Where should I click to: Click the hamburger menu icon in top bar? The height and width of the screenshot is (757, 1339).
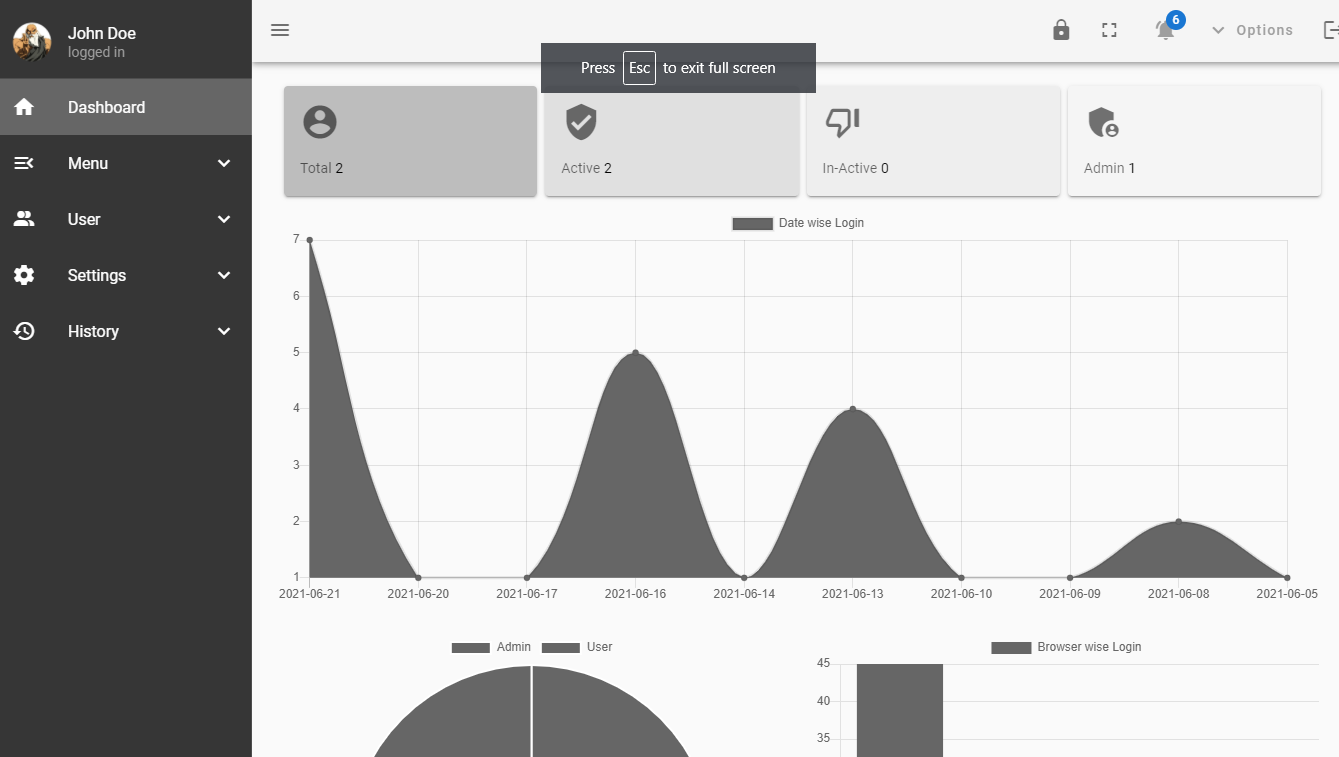click(x=280, y=30)
